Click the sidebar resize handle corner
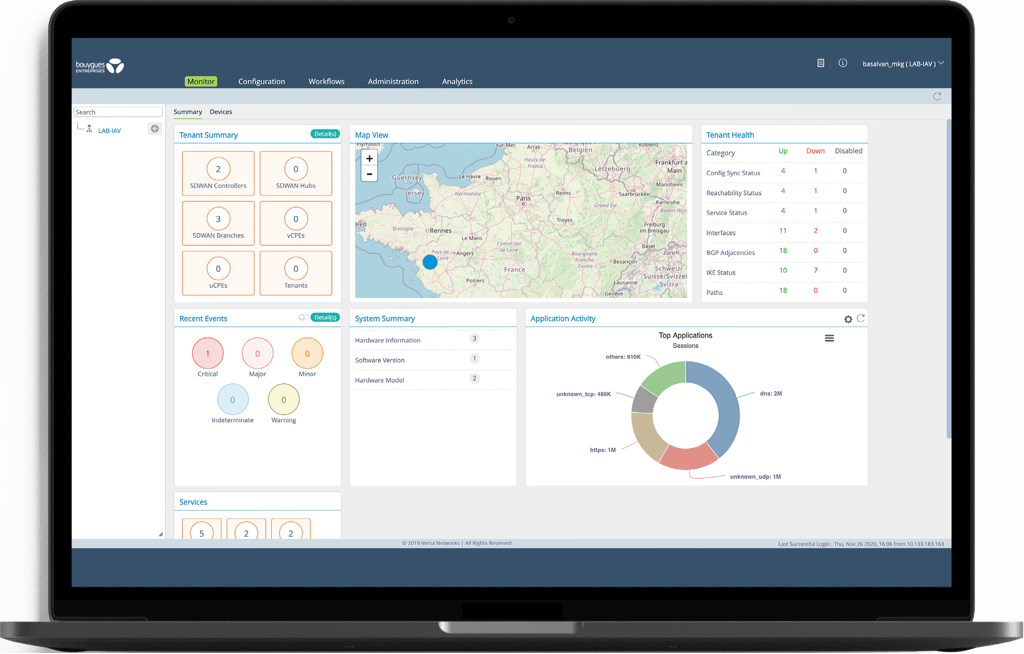This screenshot has width=1024, height=654. (161, 534)
